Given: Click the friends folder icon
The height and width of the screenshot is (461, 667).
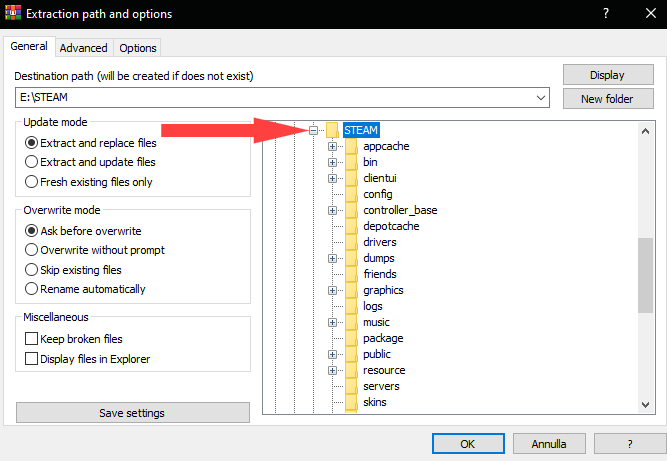Looking at the screenshot, I should click(351, 274).
